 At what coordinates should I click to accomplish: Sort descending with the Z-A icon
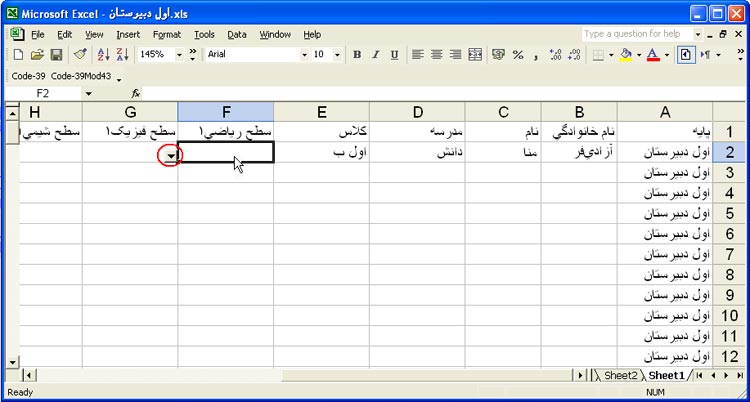coord(123,54)
